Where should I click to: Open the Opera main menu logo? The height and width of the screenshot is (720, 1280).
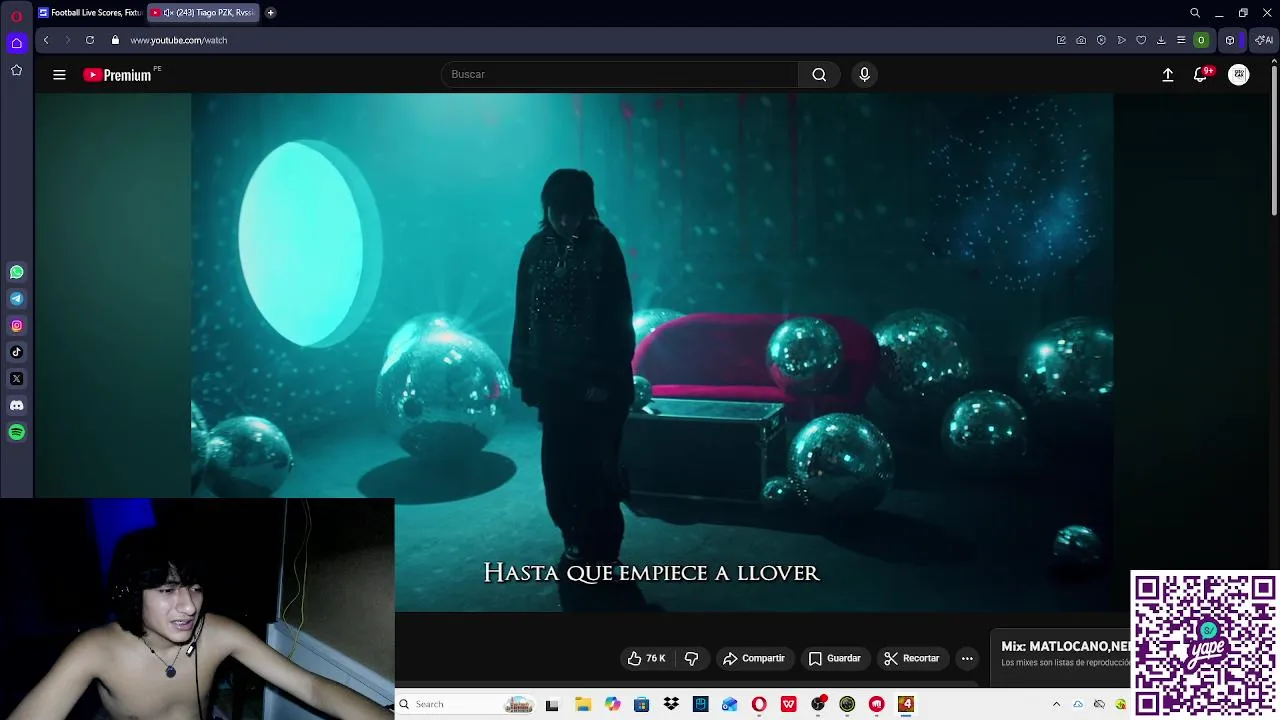coord(16,16)
